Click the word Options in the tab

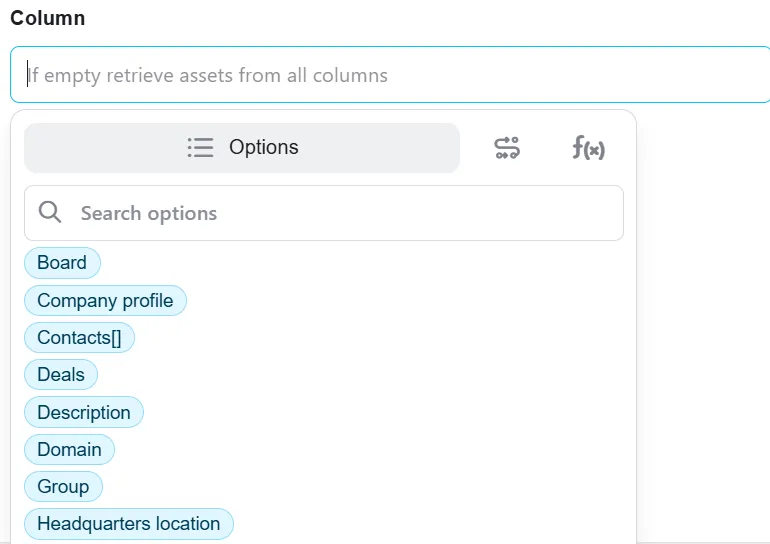[264, 147]
